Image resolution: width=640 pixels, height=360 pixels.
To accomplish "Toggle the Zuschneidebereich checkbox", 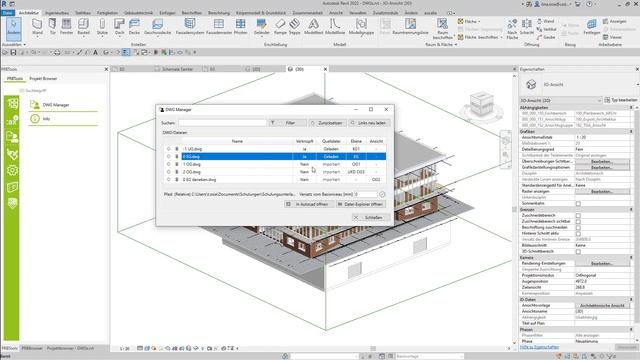I will coord(578,215).
